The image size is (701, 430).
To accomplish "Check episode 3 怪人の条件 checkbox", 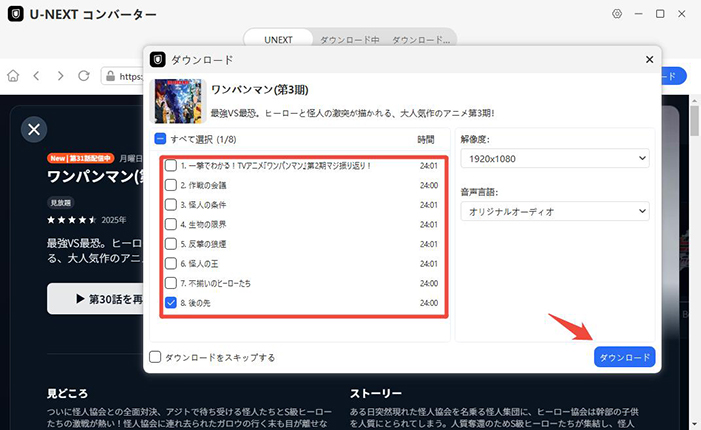I will pos(171,205).
